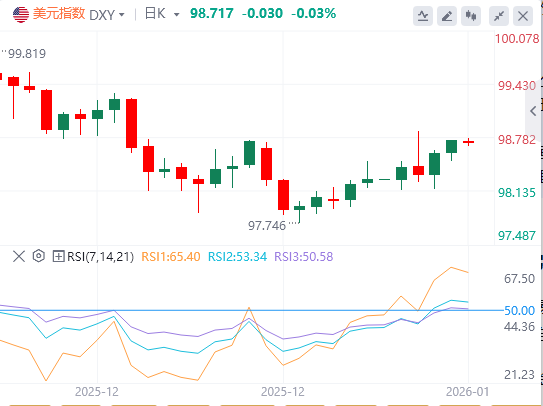
Task: Toggle RSI1 orange line label
Action: coord(171,257)
